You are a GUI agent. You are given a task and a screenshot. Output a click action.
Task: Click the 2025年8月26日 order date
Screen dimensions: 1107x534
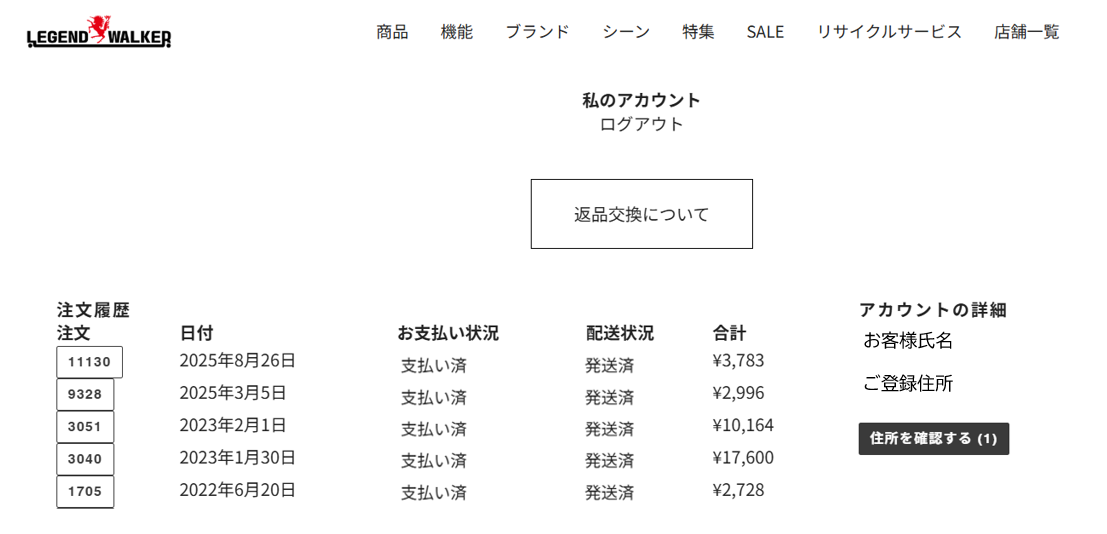238,360
